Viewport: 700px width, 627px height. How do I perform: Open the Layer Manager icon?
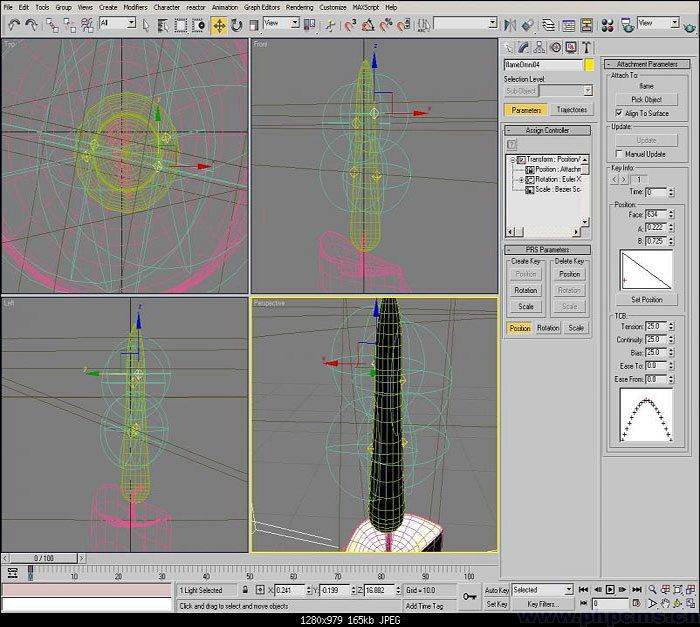[549, 25]
